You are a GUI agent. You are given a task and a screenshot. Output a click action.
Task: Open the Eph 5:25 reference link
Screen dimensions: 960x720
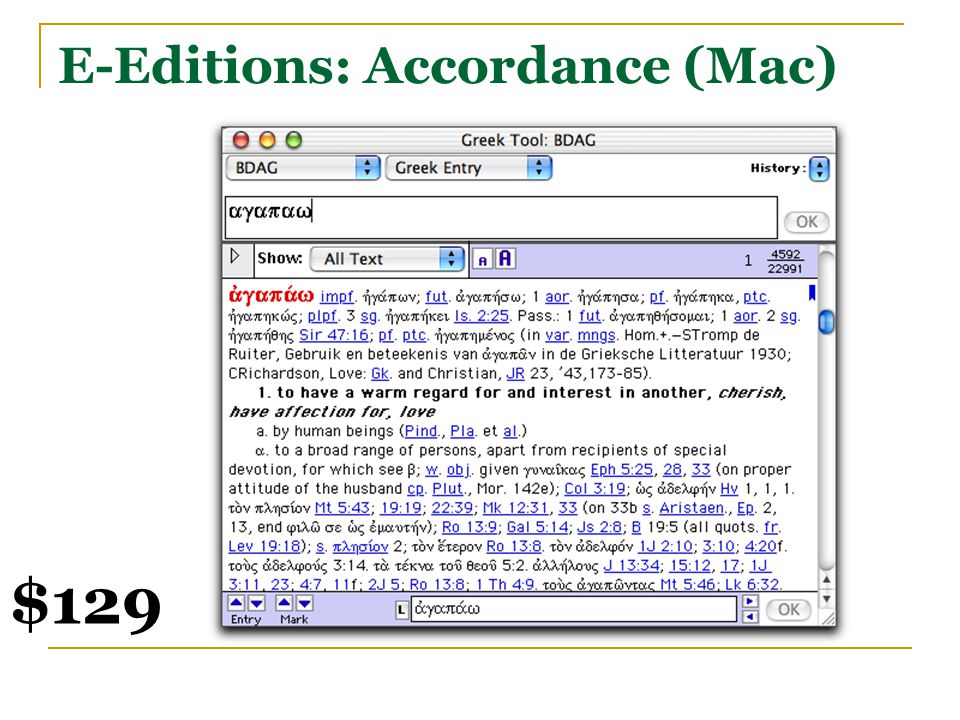point(621,470)
